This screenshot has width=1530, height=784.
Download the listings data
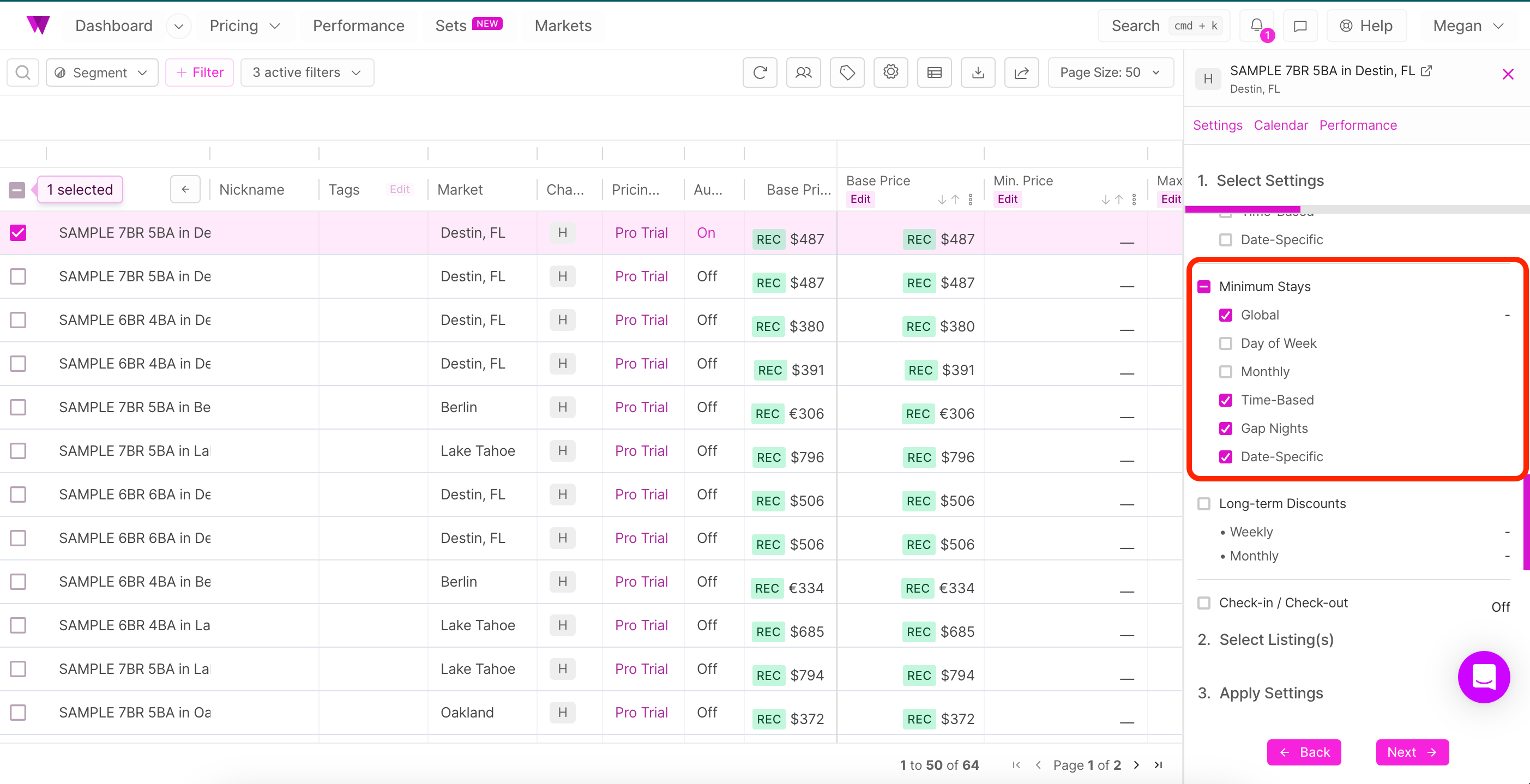978,73
